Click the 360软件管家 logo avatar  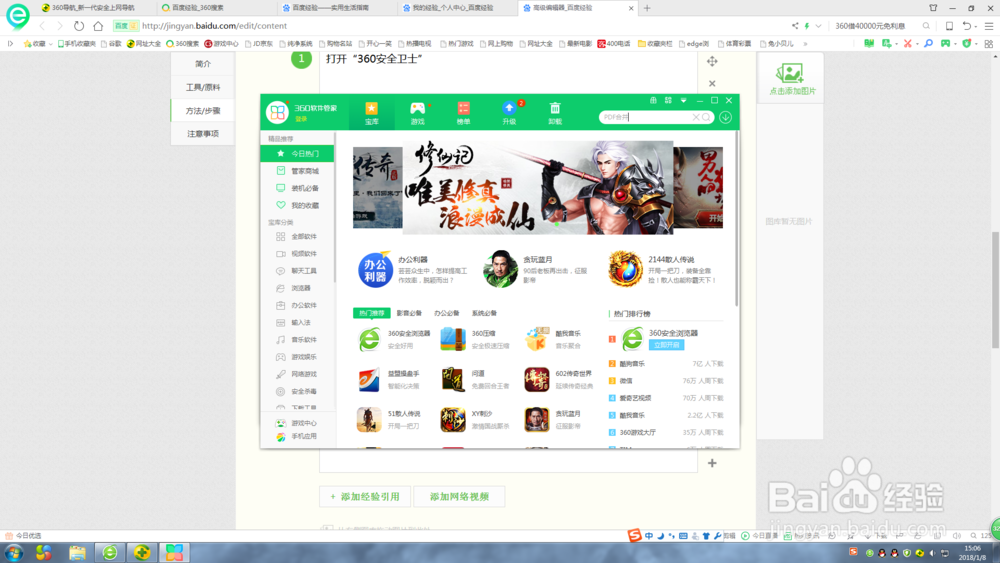[x=277, y=113]
